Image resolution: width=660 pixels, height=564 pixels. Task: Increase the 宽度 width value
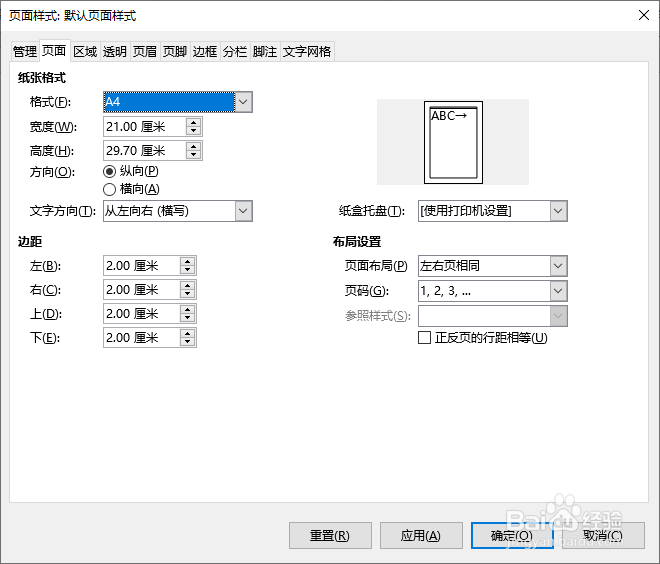(x=194, y=122)
